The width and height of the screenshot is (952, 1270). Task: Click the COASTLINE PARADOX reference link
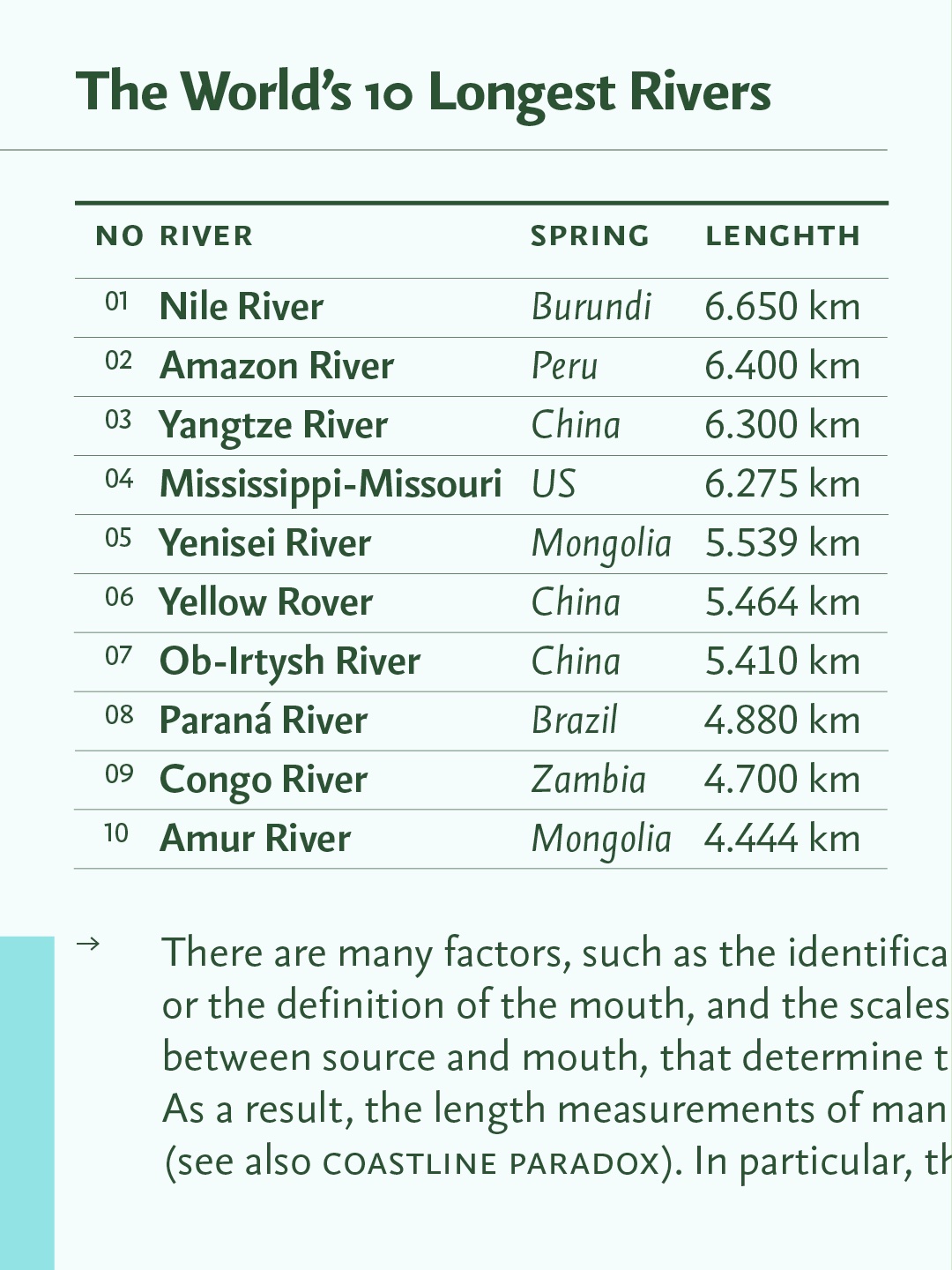(x=492, y=1163)
